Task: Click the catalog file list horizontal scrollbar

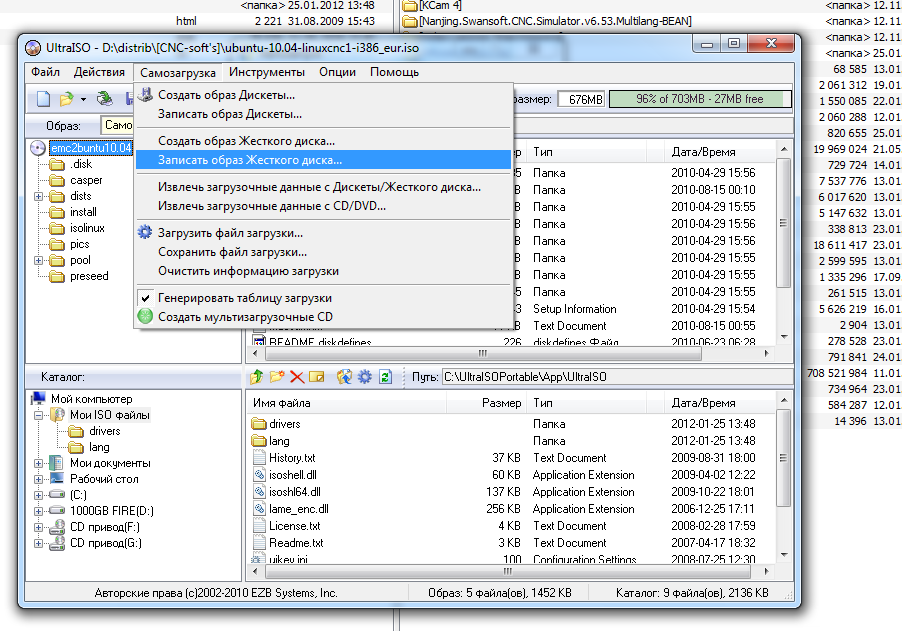Action: point(510,572)
